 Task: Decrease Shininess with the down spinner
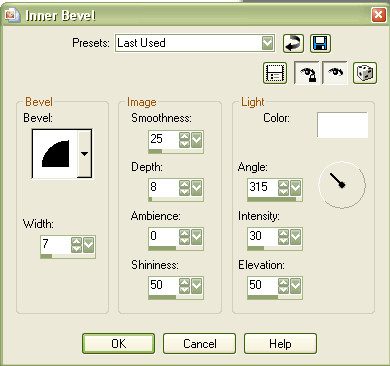[184, 290]
